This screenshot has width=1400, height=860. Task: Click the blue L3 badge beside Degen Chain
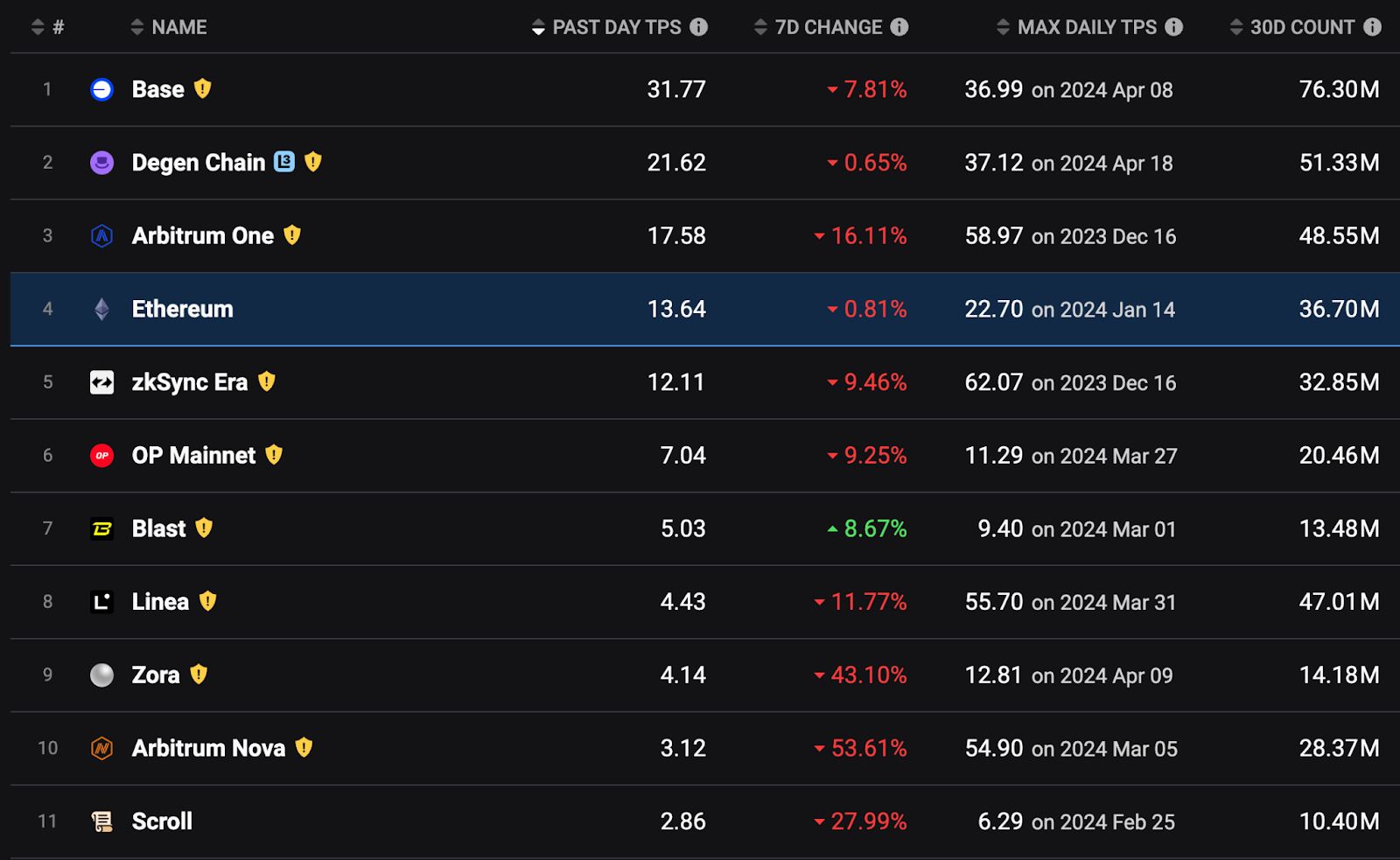pos(284,162)
